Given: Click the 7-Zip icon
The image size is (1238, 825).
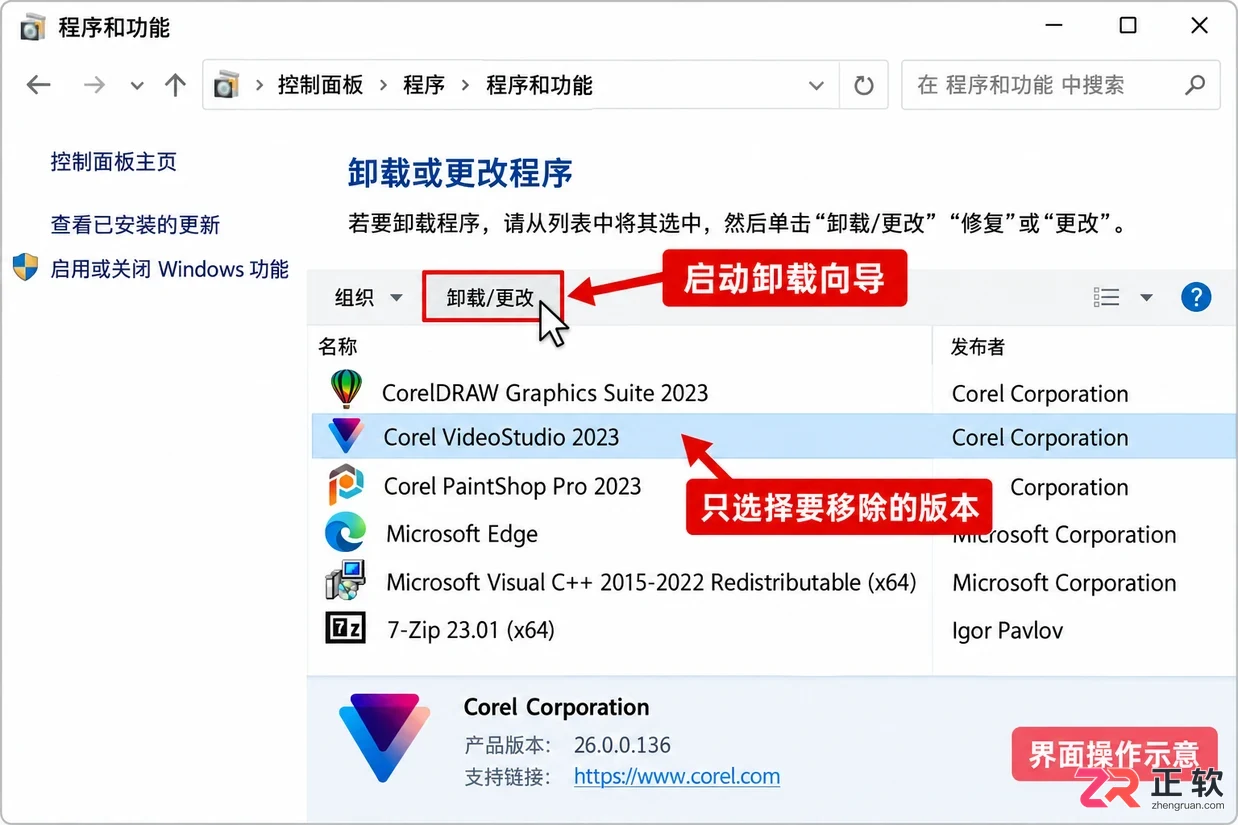Looking at the screenshot, I should click(346, 629).
